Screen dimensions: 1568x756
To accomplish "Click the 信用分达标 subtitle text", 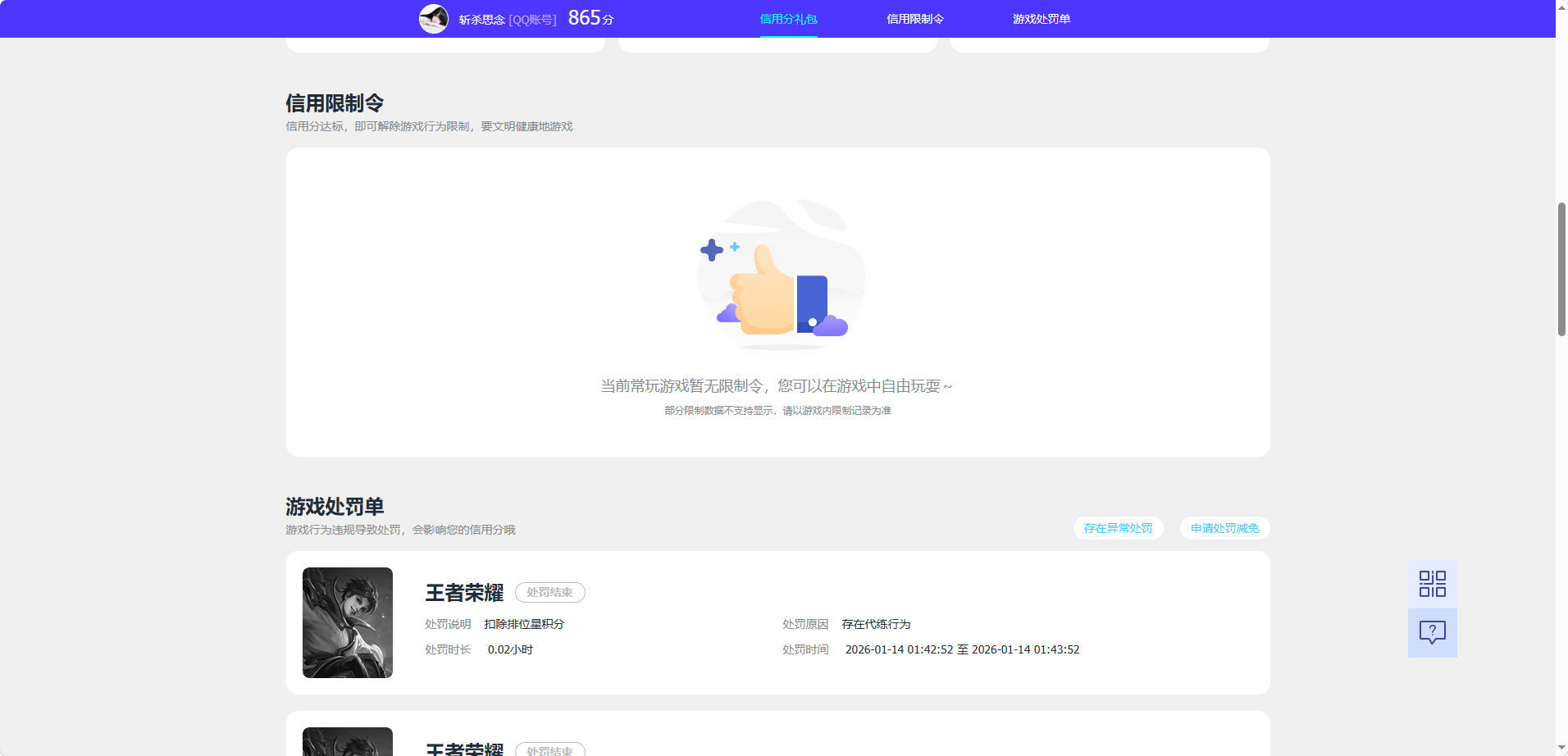I will tap(429, 126).
